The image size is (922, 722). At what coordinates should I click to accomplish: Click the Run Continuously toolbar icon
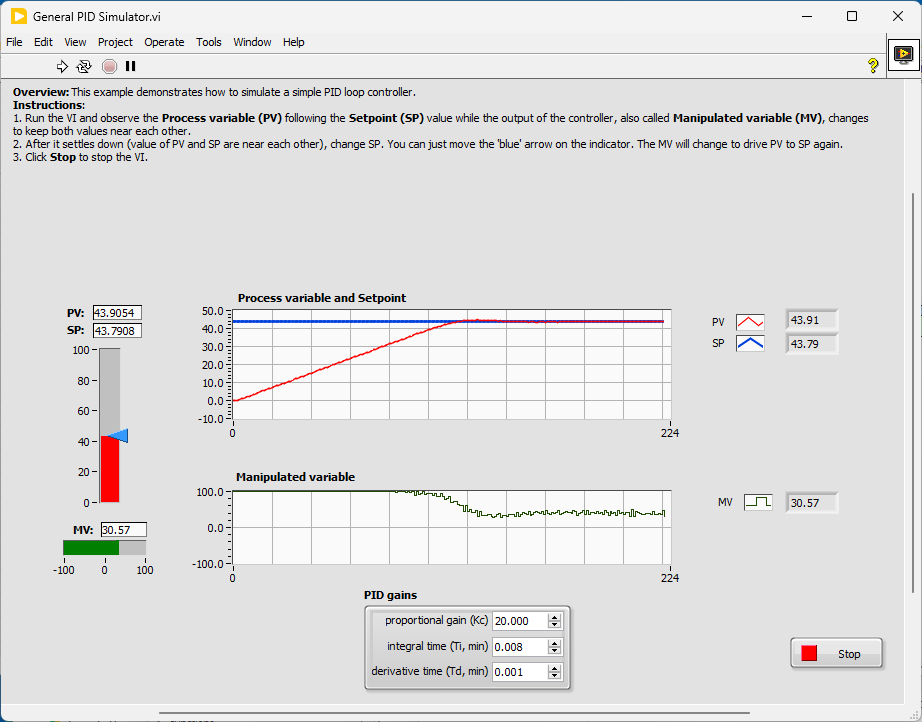point(84,66)
